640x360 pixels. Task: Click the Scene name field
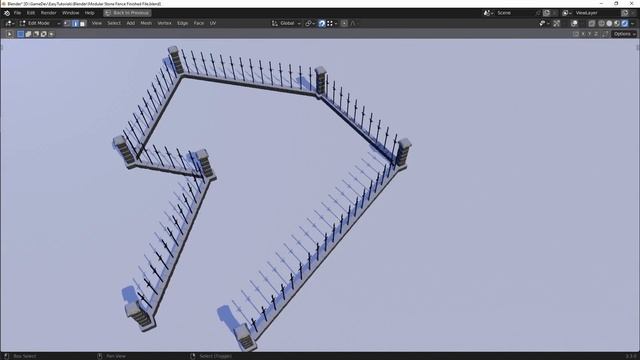pos(515,13)
